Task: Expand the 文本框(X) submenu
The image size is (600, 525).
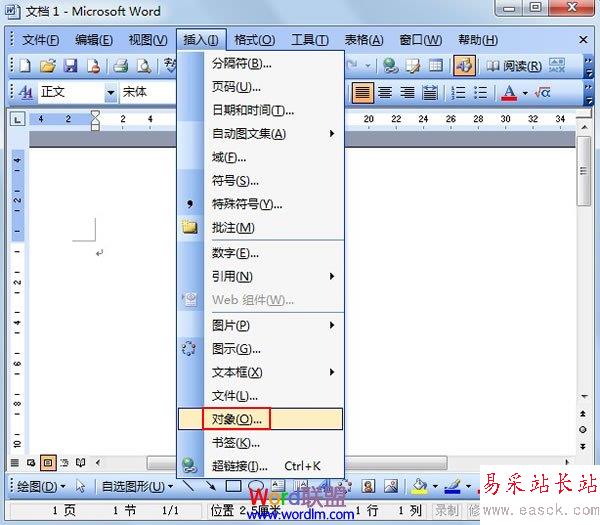Action: [261, 372]
